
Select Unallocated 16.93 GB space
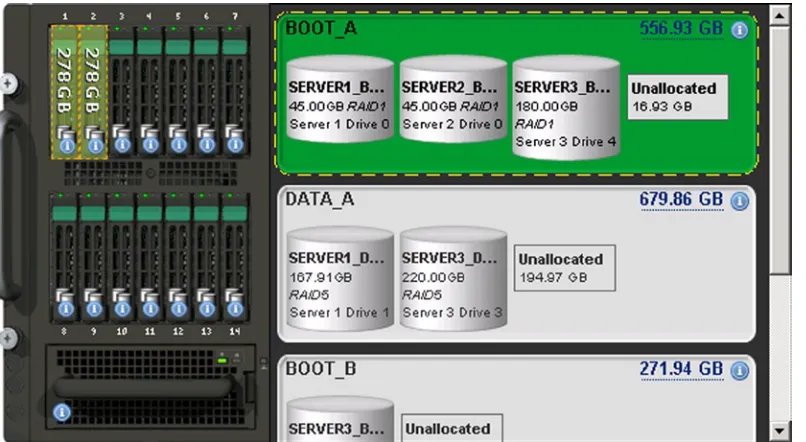677,97
